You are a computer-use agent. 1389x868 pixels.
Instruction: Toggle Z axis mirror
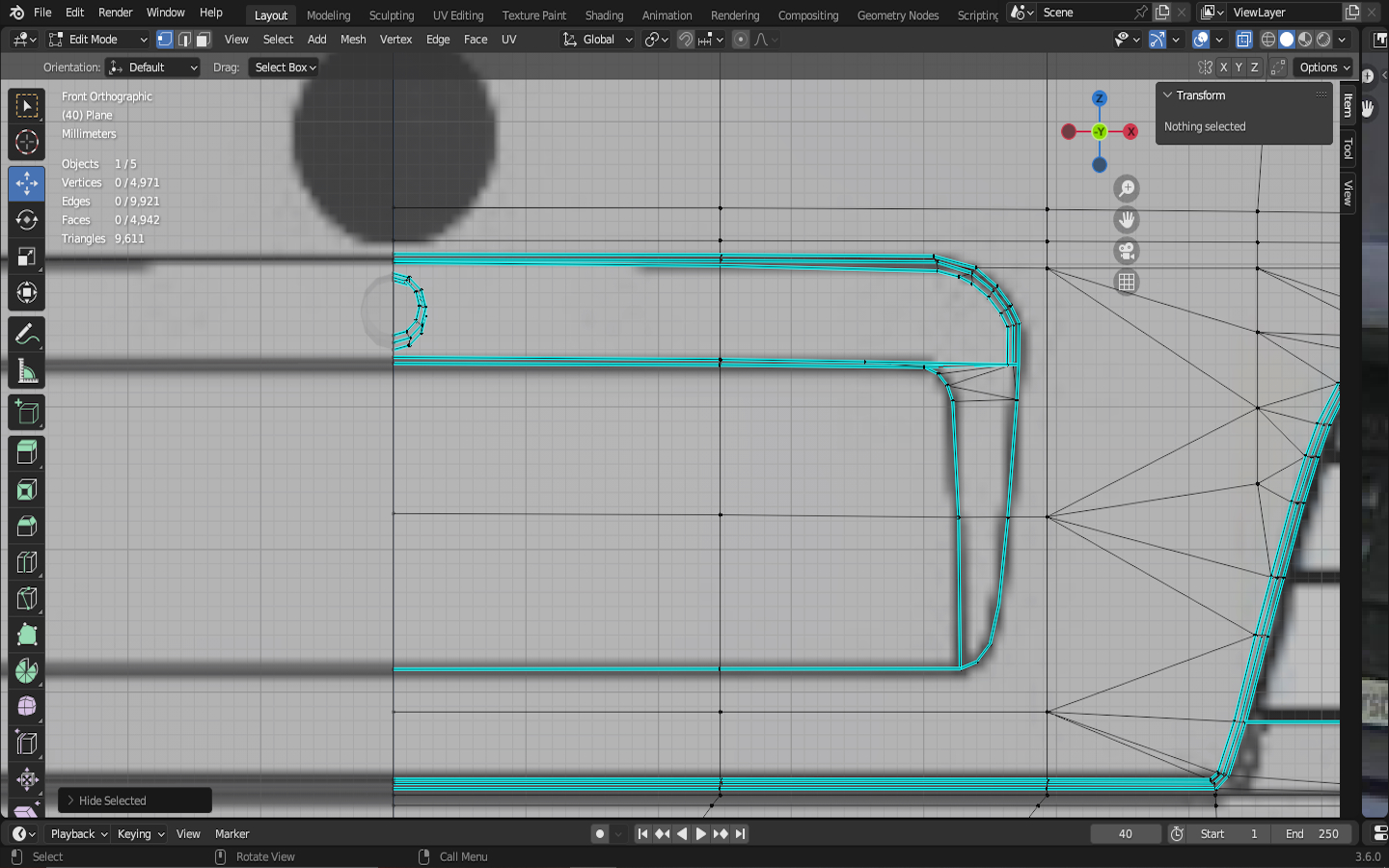click(x=1254, y=68)
